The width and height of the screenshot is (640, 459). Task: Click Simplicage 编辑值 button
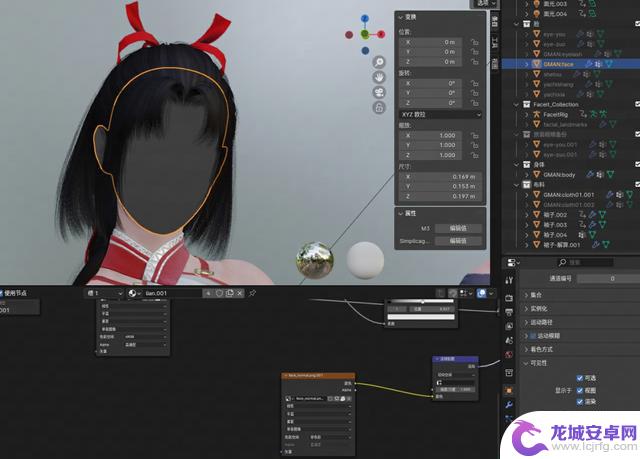point(458,241)
